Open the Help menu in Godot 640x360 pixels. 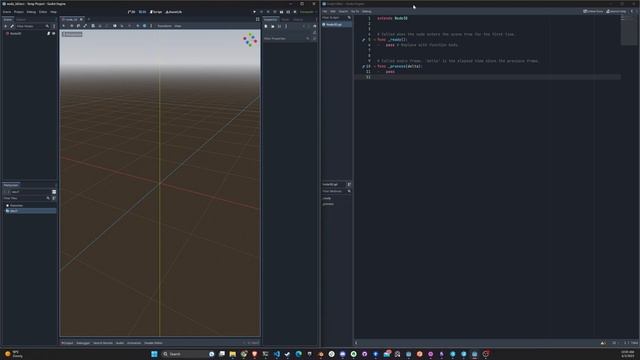click(53, 12)
